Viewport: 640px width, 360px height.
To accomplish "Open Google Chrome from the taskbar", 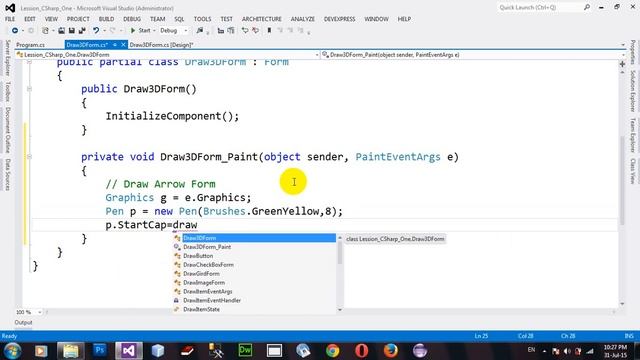I will [333, 351].
